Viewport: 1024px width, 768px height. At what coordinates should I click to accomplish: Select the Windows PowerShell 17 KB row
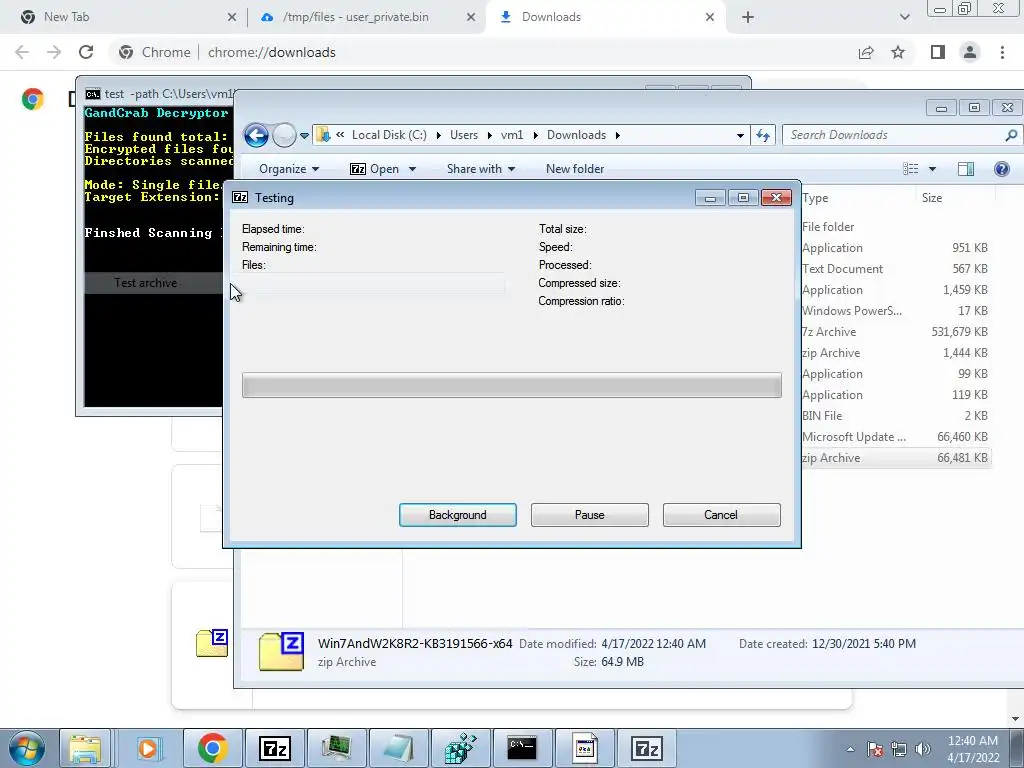[895, 310]
